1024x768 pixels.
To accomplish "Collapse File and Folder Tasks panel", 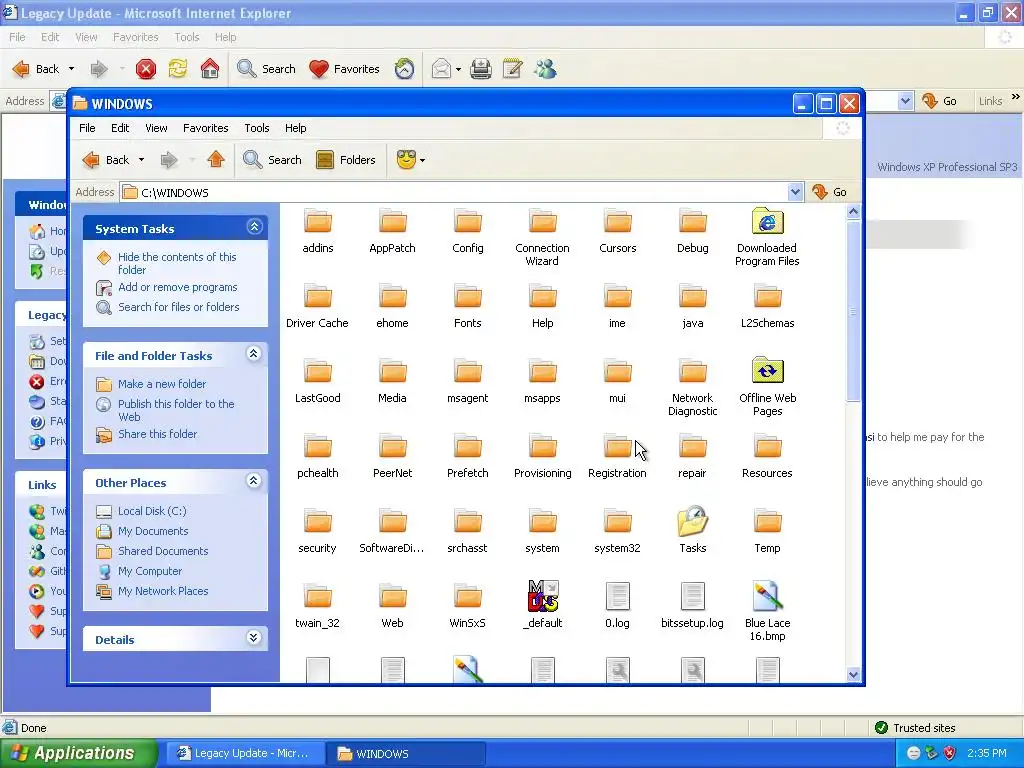I will pyautogui.click(x=254, y=354).
